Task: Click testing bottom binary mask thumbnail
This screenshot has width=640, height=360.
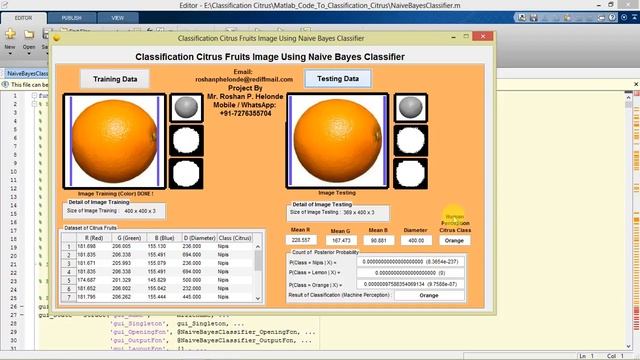Action: 411,173
